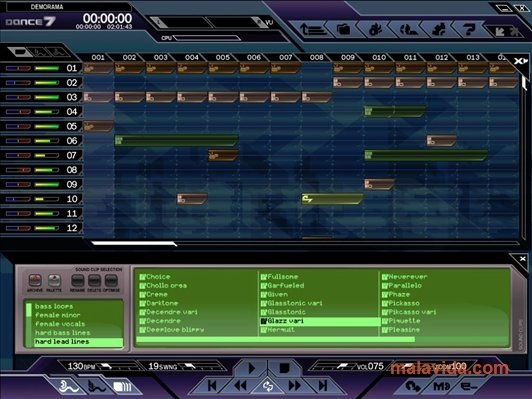
Task: Jump to song start with skip-back button
Action: 212,386
